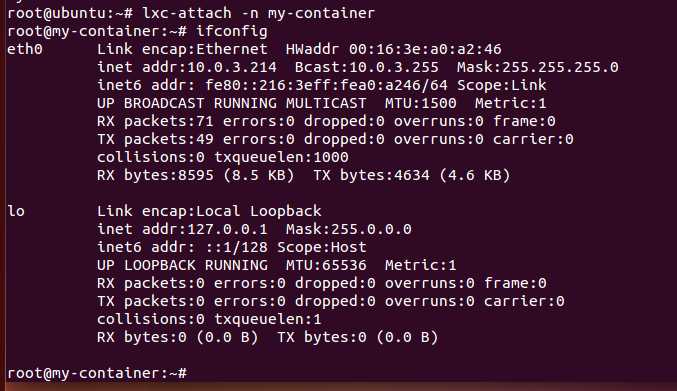Click the HWaddr 00:16:3e:a0:a2:46 value
This screenshot has width=677, height=391.
point(393,49)
